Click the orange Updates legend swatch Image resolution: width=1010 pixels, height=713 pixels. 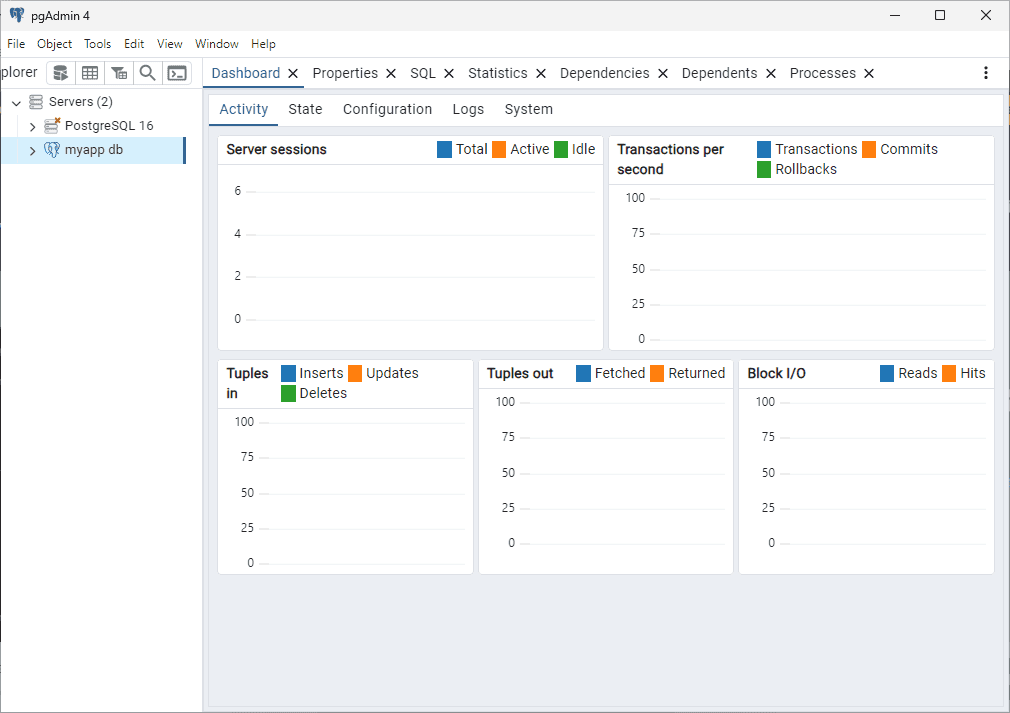click(x=355, y=374)
